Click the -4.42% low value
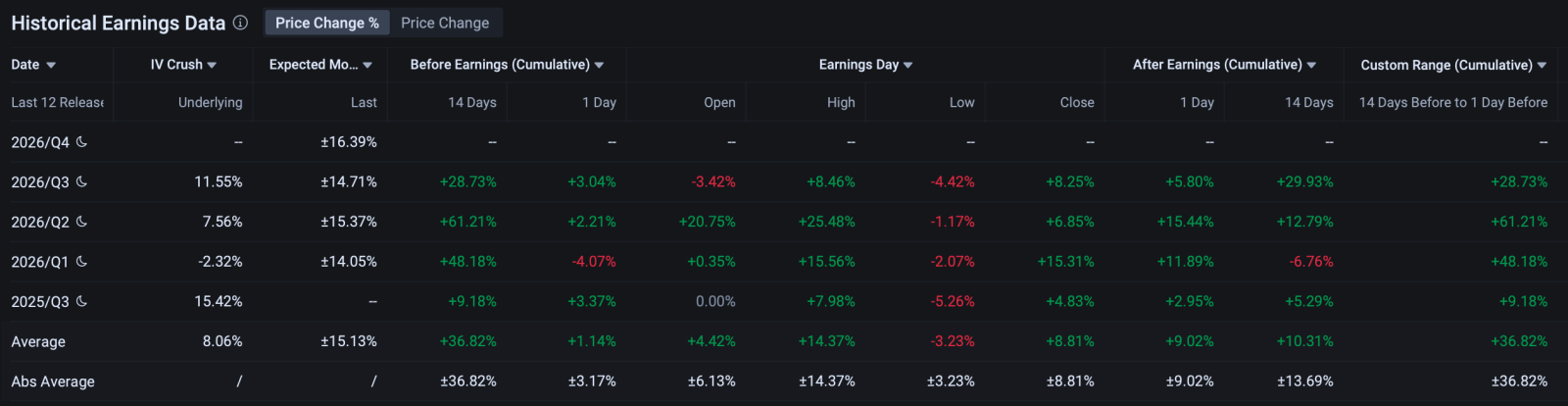1568x406 pixels. click(953, 181)
